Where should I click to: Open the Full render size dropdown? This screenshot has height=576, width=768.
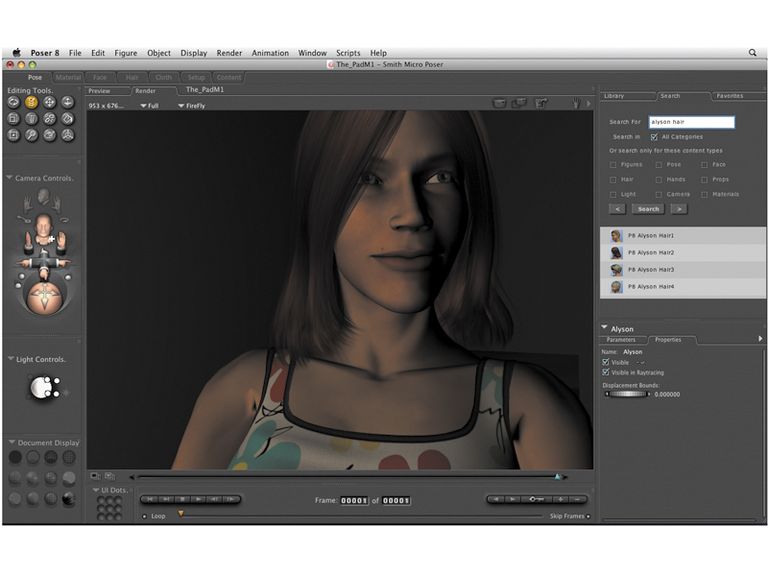click(x=150, y=105)
